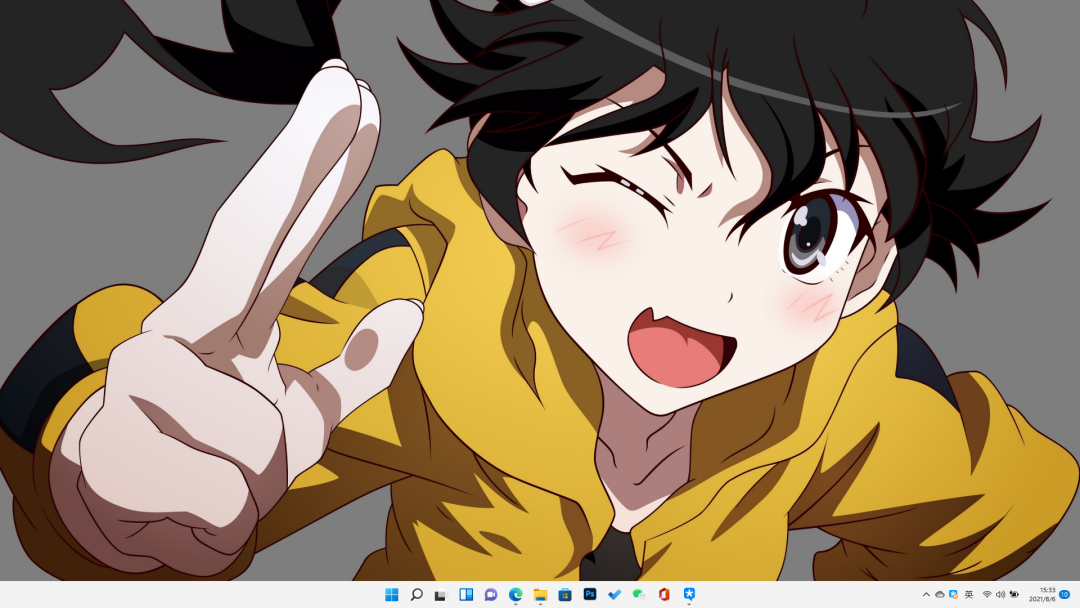Switch to blue star app in taskbar
The width and height of the screenshot is (1080, 608).
pos(689,595)
